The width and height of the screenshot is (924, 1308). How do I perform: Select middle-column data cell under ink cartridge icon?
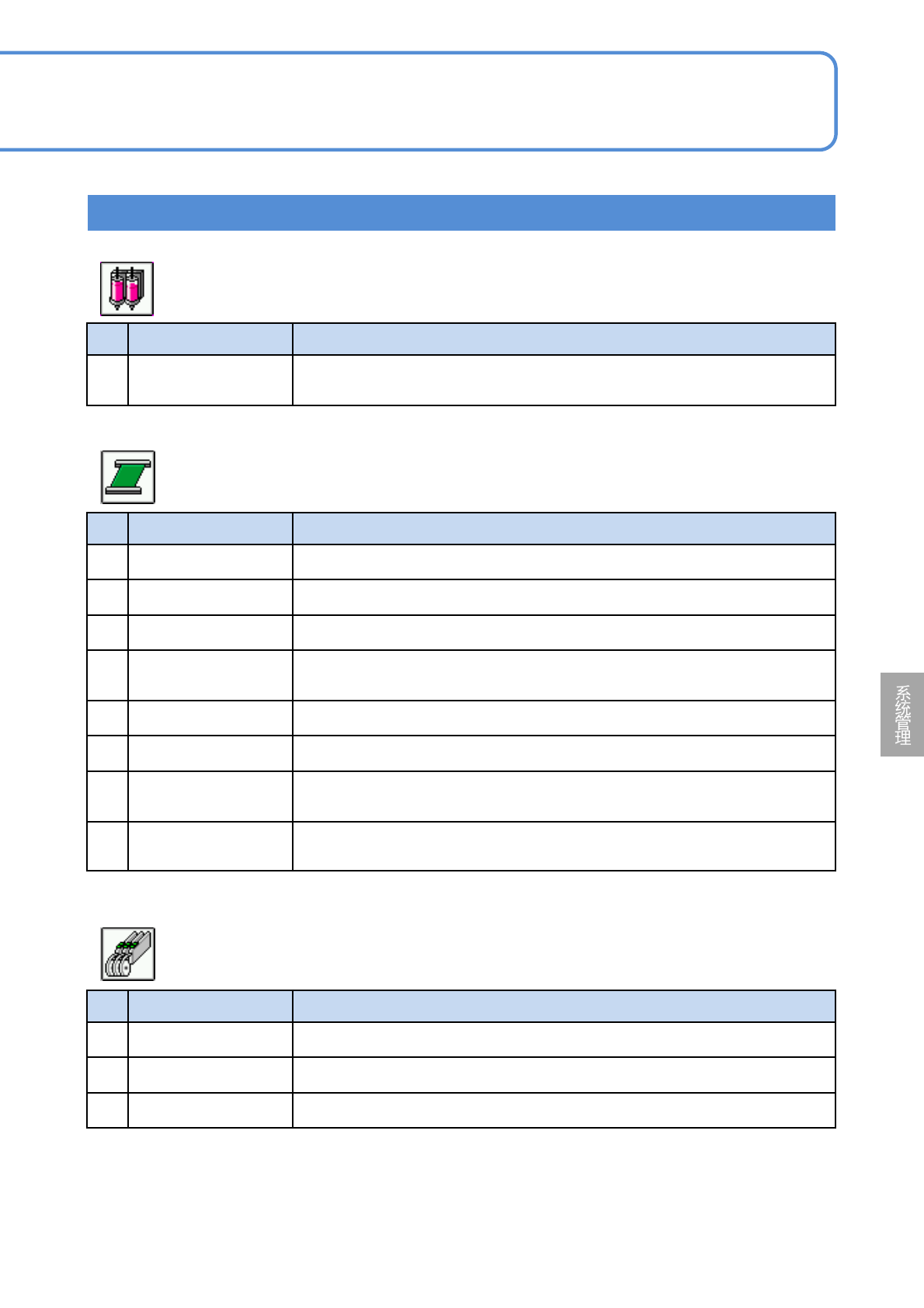[210, 381]
